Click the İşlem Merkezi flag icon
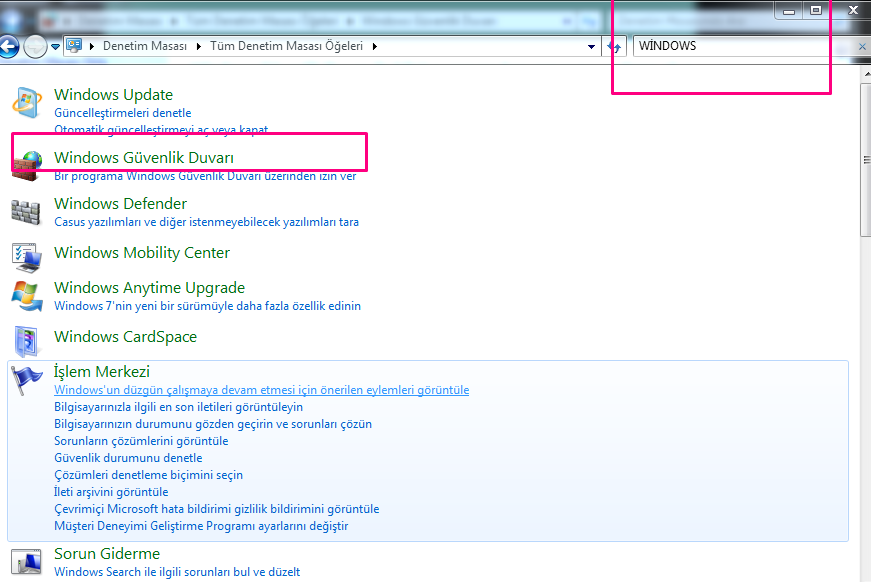871x582 pixels. click(x=27, y=380)
